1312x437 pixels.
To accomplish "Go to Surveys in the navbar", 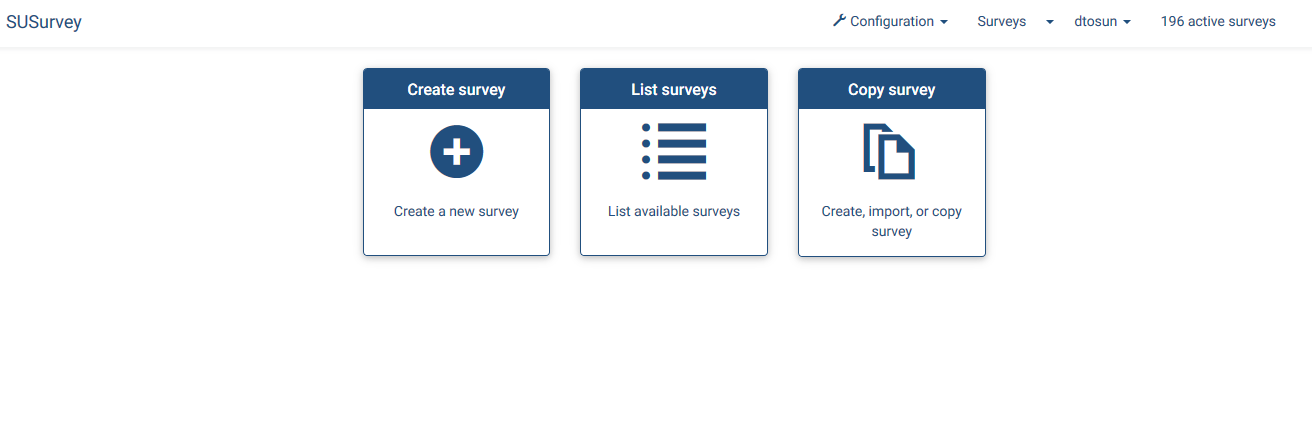I will pyautogui.click(x=1001, y=21).
